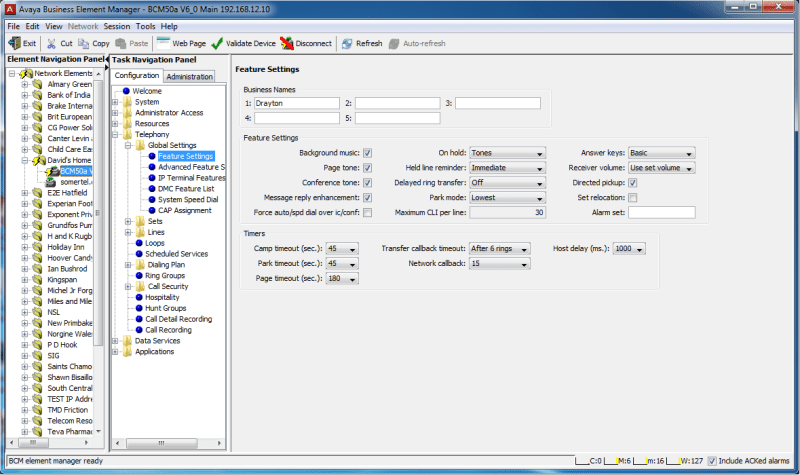This screenshot has height=475, width=800.
Task: Select the Welcome bullet icon
Action: coord(126,91)
